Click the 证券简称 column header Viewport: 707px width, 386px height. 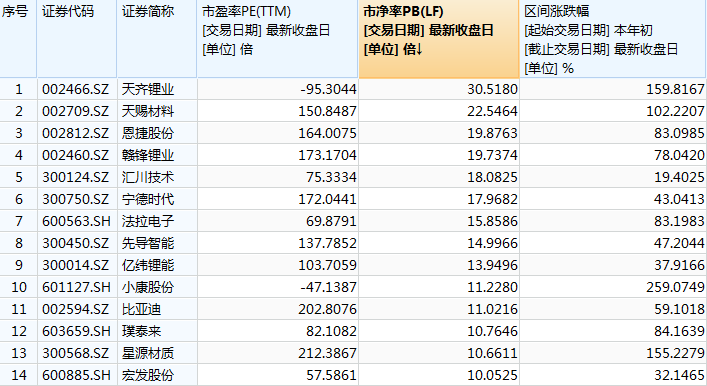(x=157, y=39)
